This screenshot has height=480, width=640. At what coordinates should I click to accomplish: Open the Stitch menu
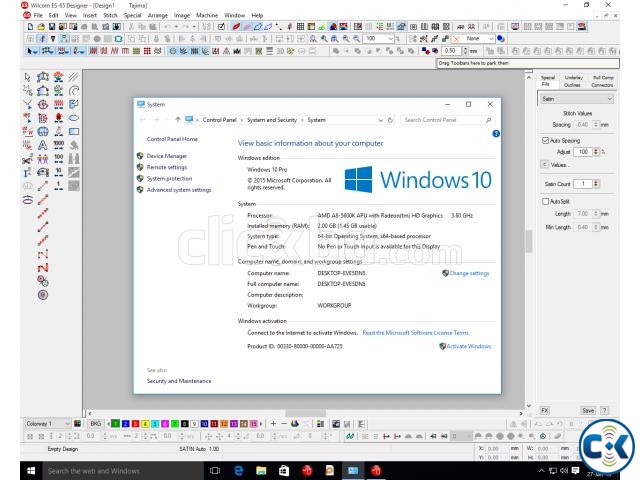tap(110, 15)
